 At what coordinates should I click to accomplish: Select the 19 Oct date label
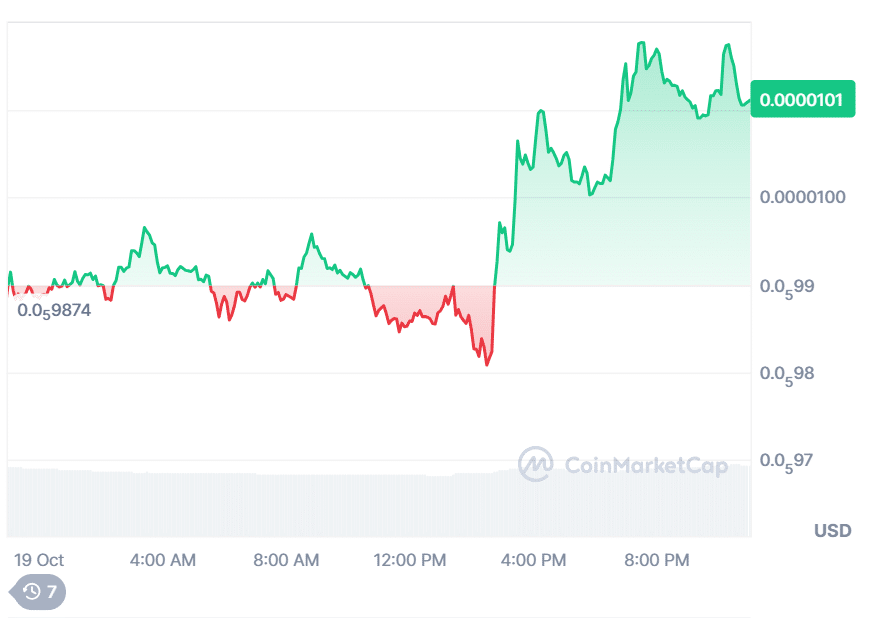39,560
